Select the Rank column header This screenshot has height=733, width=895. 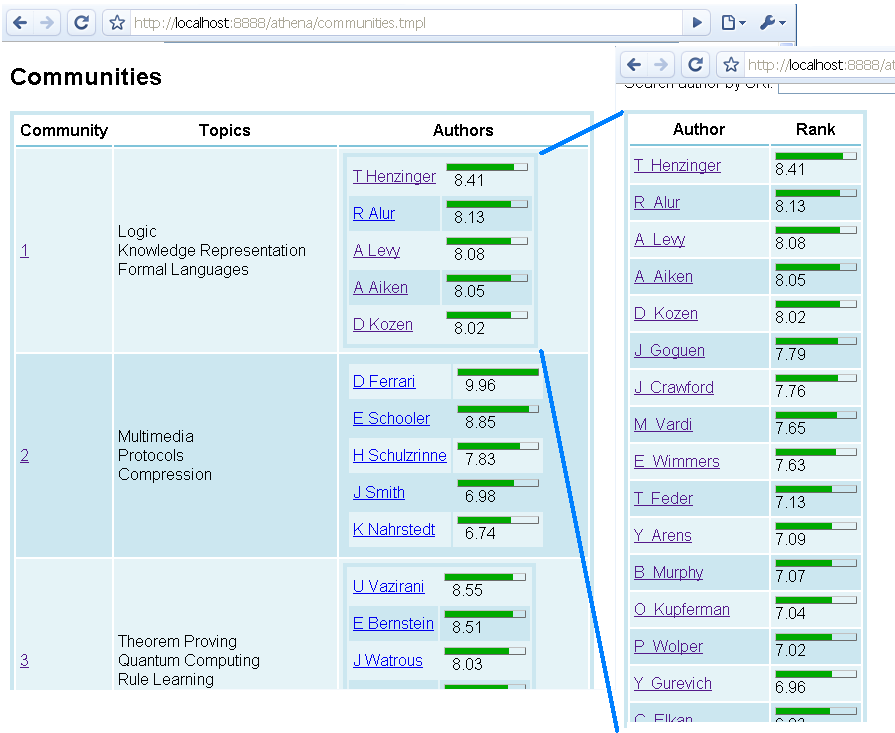click(815, 129)
